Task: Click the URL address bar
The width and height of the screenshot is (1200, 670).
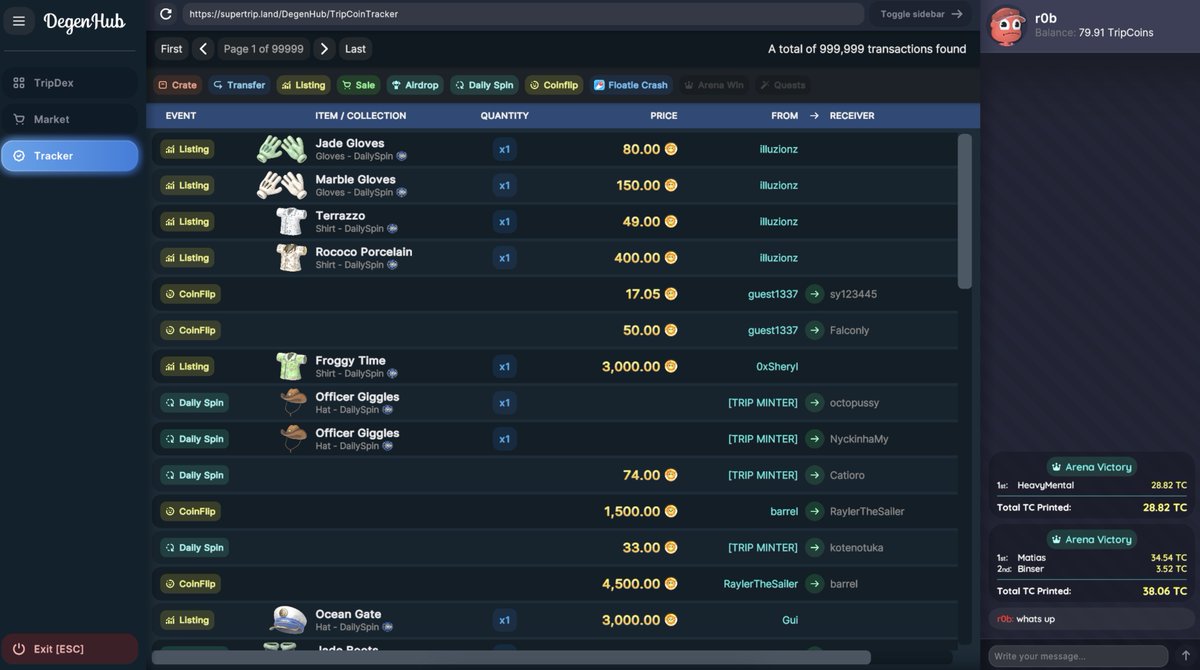Action: tap(523, 14)
